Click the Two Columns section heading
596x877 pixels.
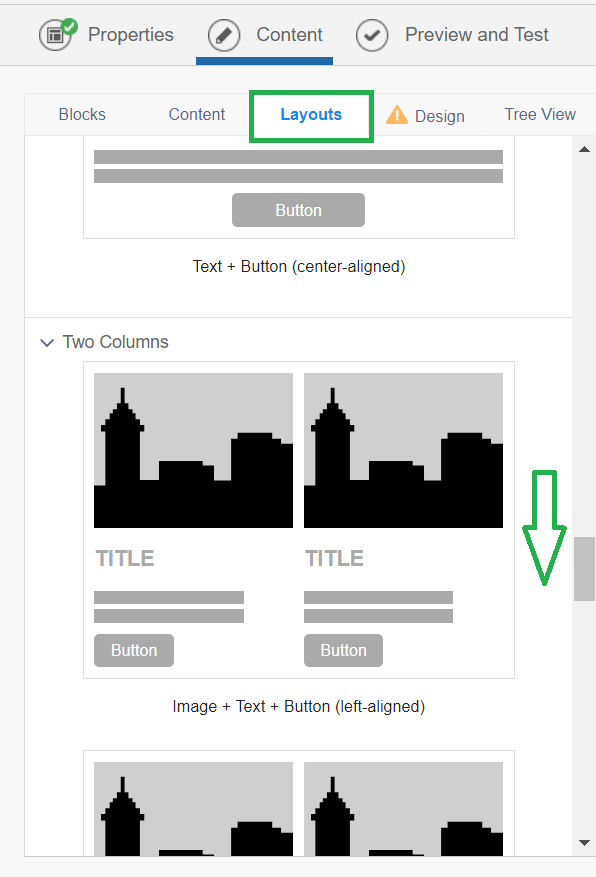pyautogui.click(x=115, y=342)
